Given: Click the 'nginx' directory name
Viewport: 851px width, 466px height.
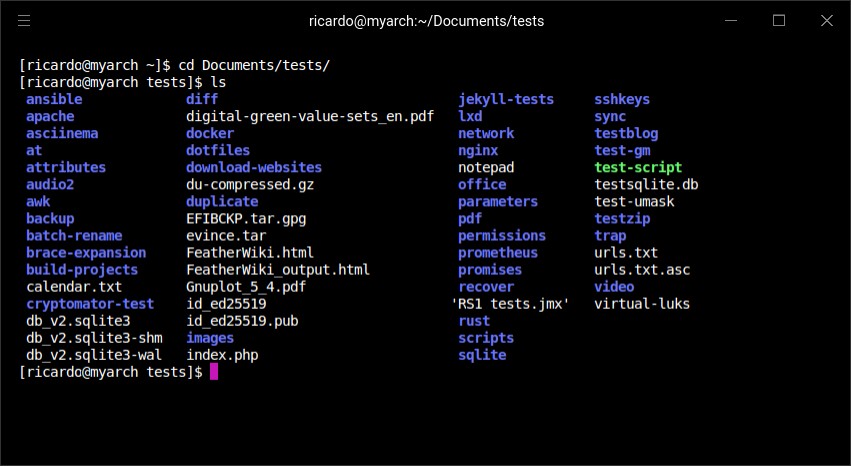Looking at the screenshot, I should pos(478,150).
